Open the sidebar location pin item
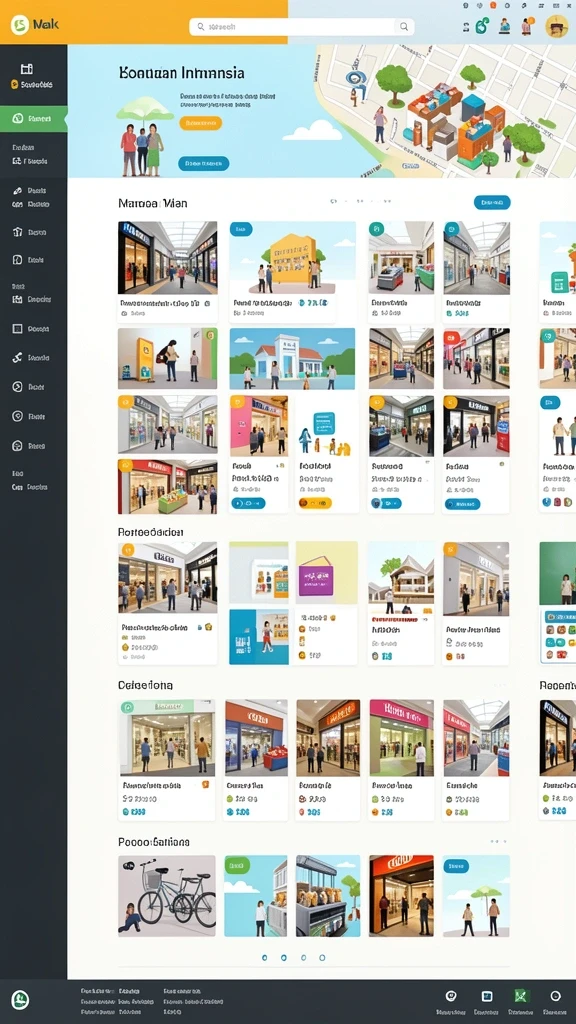576x1024 pixels. click(x=18, y=416)
